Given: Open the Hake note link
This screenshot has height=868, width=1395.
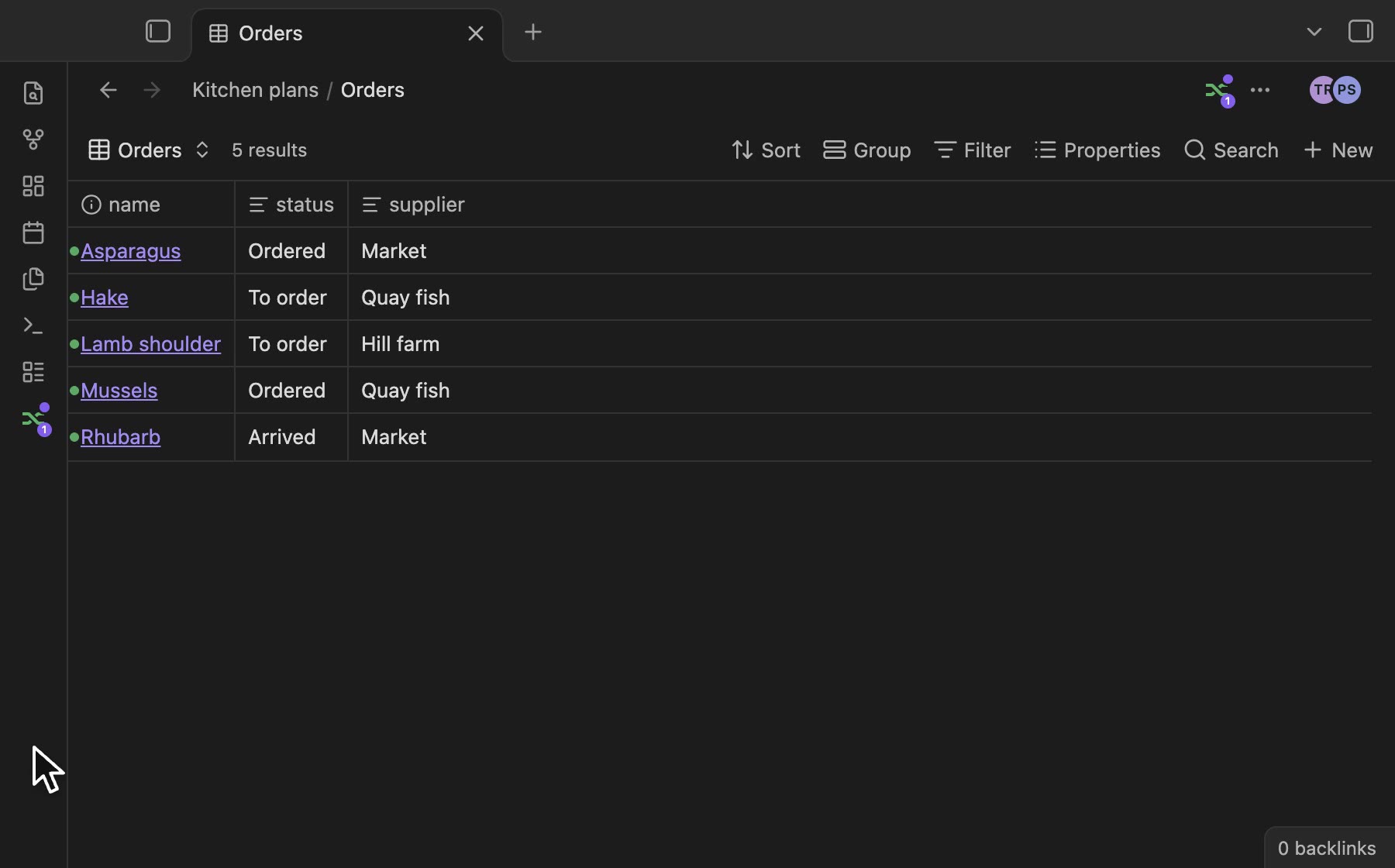Looking at the screenshot, I should click(x=105, y=298).
